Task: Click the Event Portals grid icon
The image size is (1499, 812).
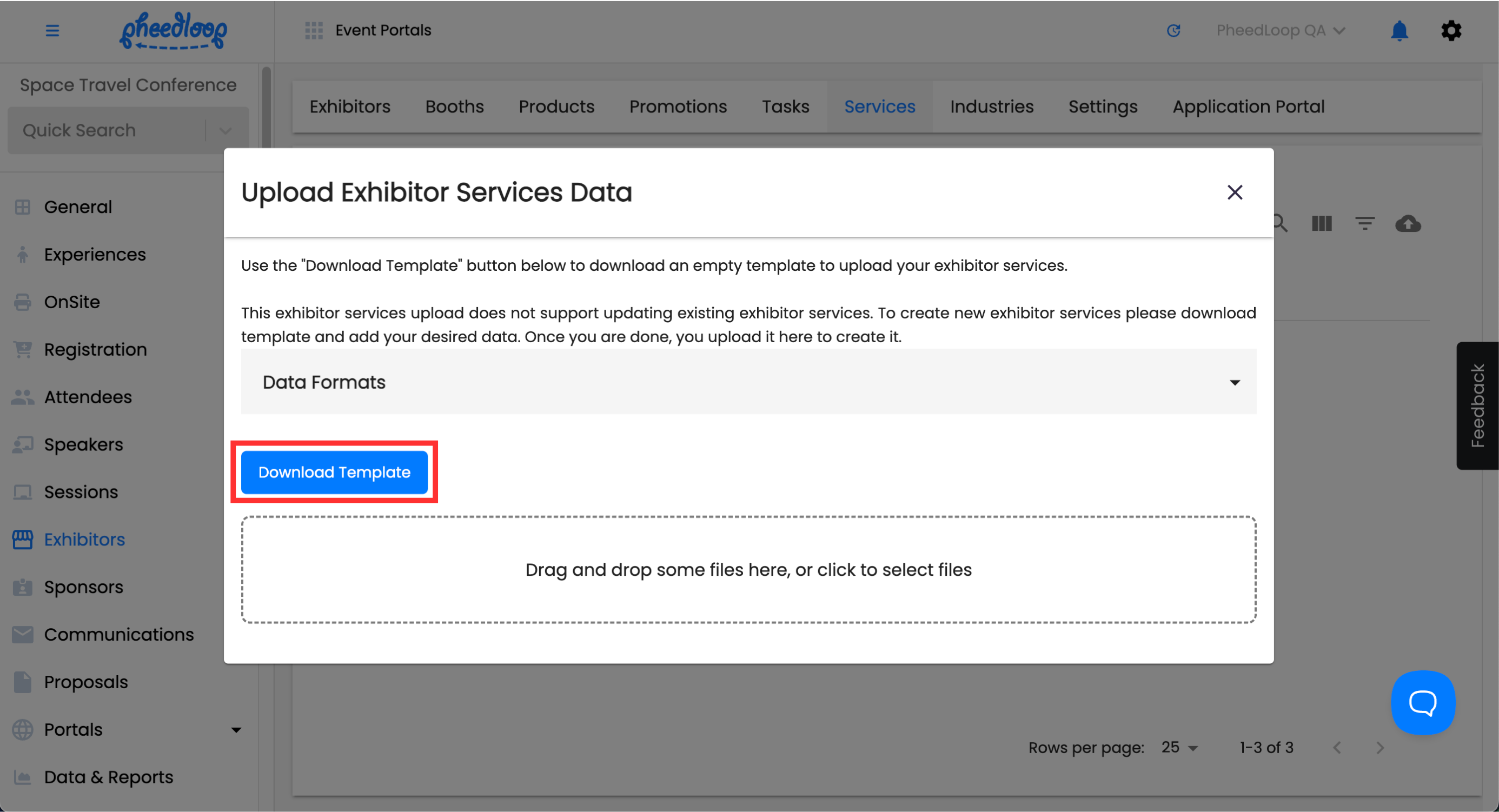Action: 314,30
